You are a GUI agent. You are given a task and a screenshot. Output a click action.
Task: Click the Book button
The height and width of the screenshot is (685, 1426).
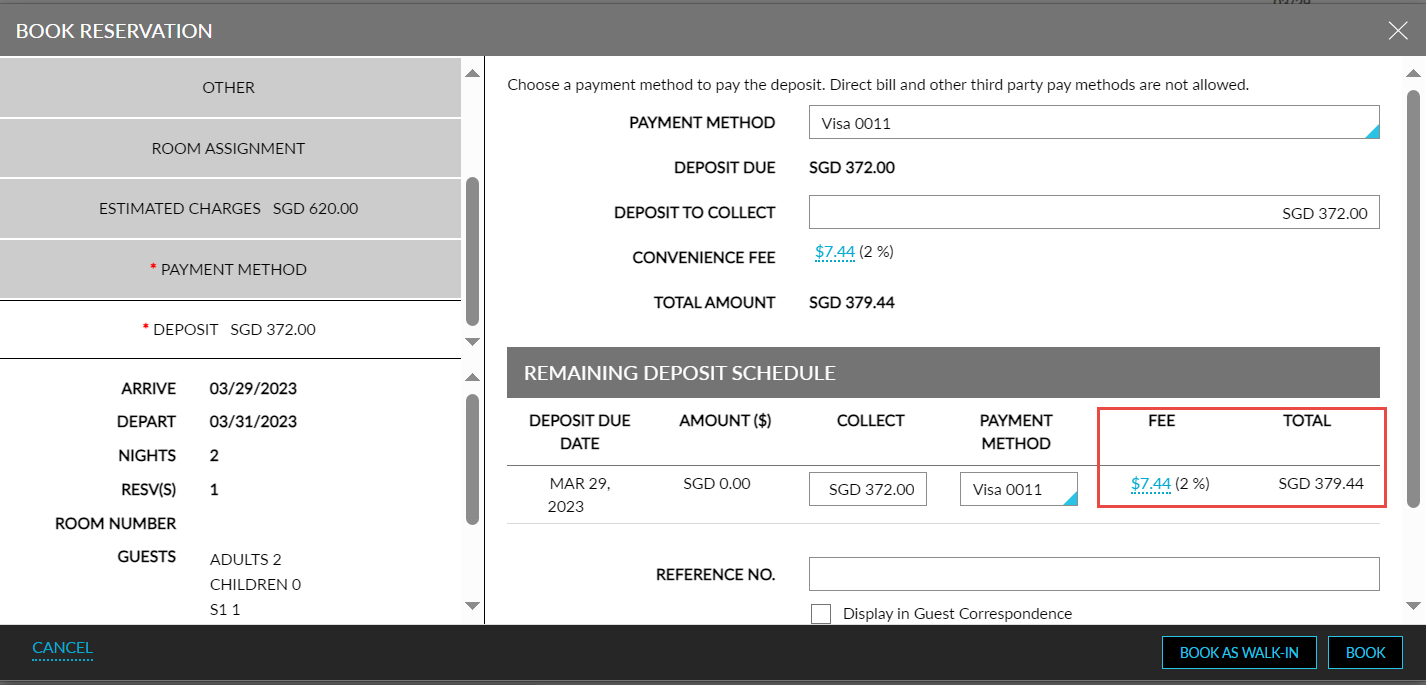1365,653
